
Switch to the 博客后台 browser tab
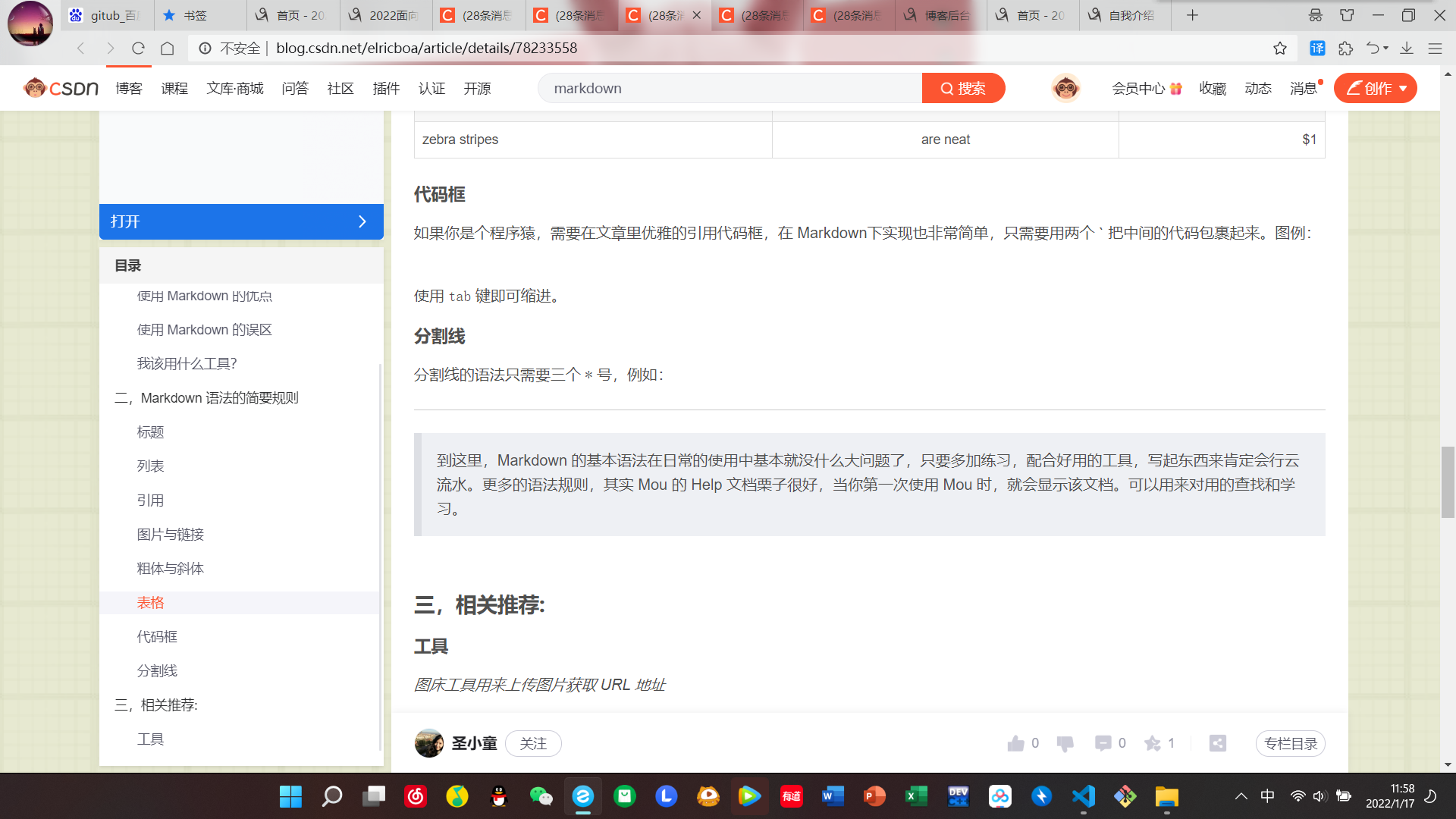coord(940,15)
